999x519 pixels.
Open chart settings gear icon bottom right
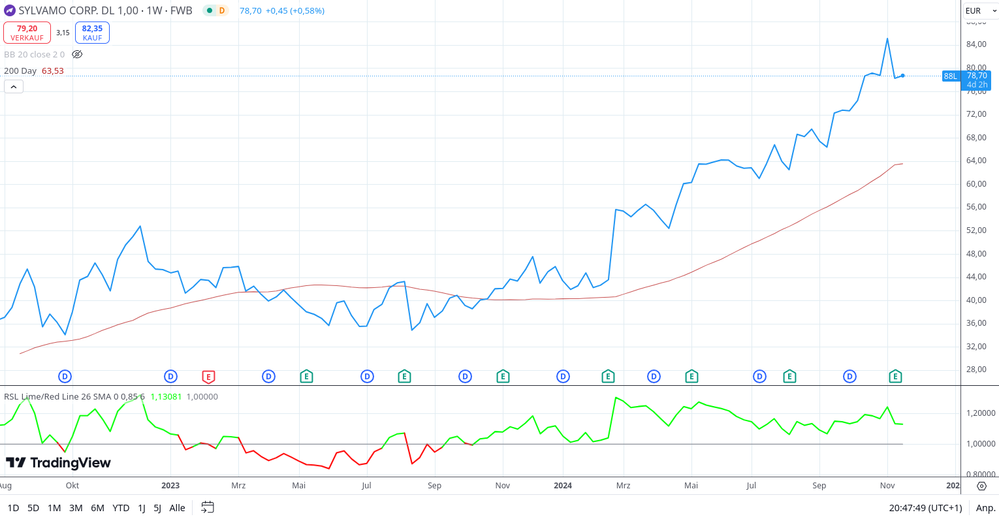point(981,486)
